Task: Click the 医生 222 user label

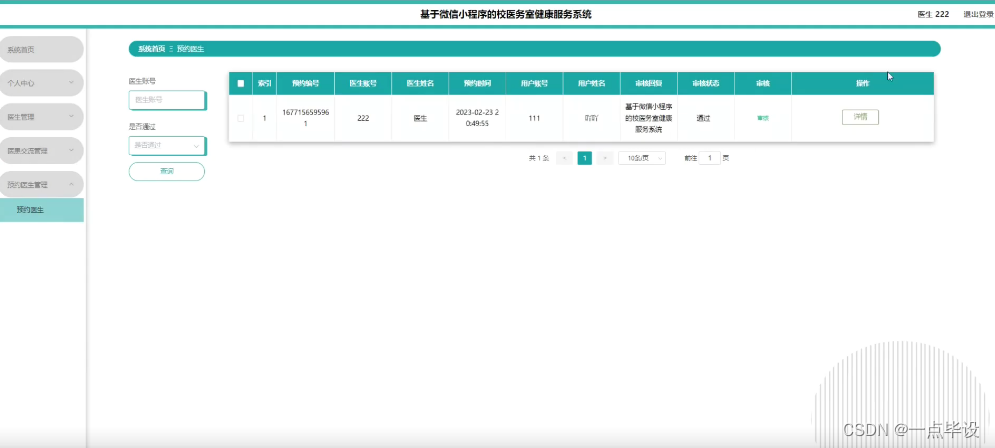Action: tap(933, 14)
